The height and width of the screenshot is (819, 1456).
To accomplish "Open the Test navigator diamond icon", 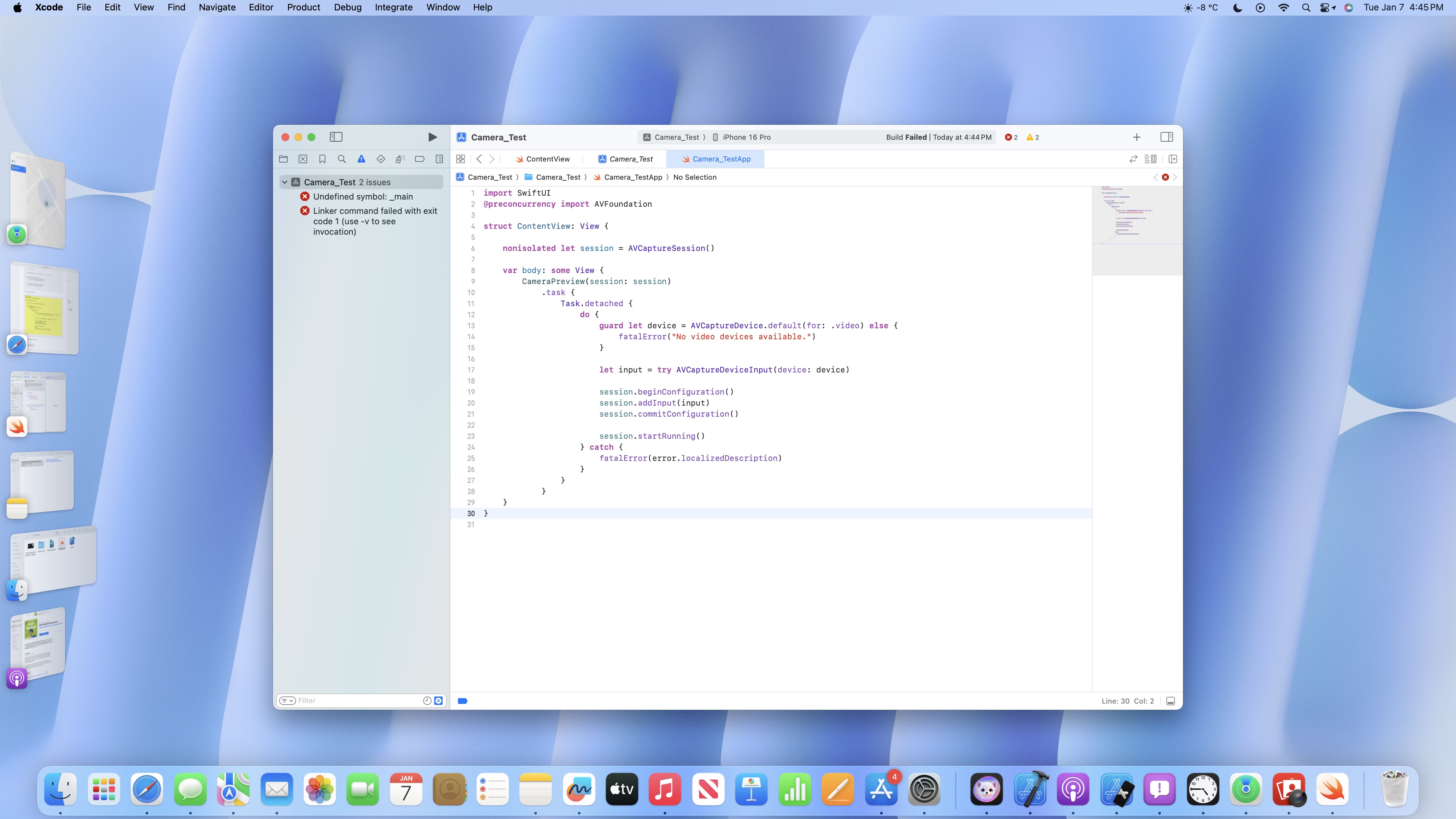I will click(381, 159).
